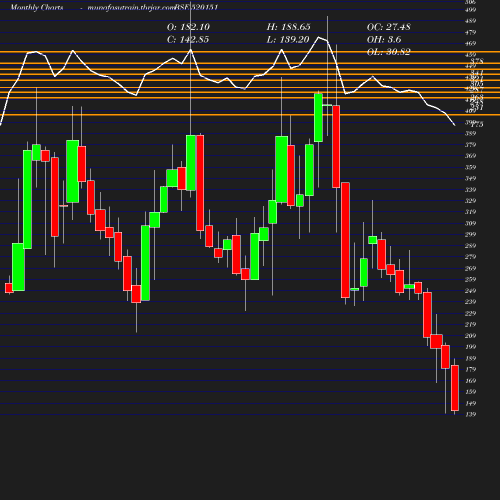Click the close price "C: 142.85"
500x500 pixels.
point(188,40)
